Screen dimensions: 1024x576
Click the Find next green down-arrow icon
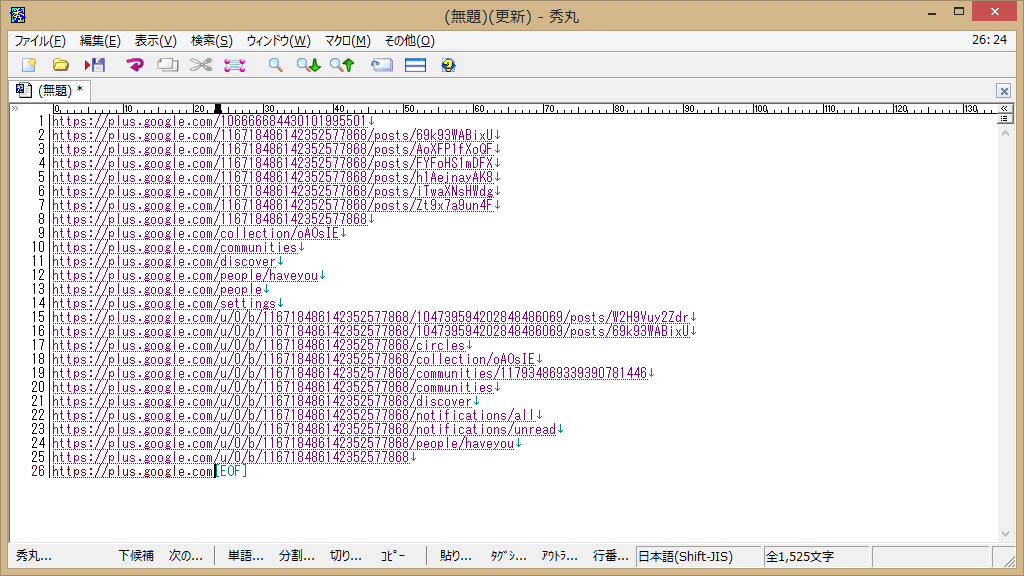point(308,65)
